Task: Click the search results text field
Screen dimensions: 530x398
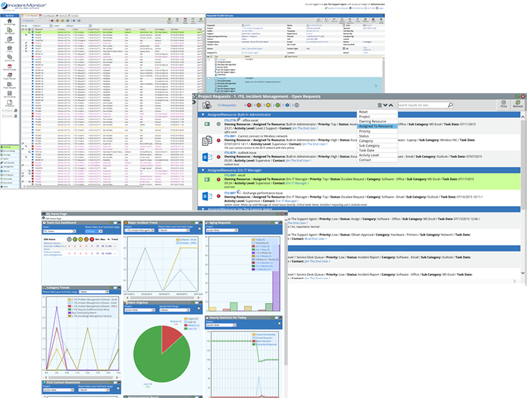Action: [x=422, y=105]
